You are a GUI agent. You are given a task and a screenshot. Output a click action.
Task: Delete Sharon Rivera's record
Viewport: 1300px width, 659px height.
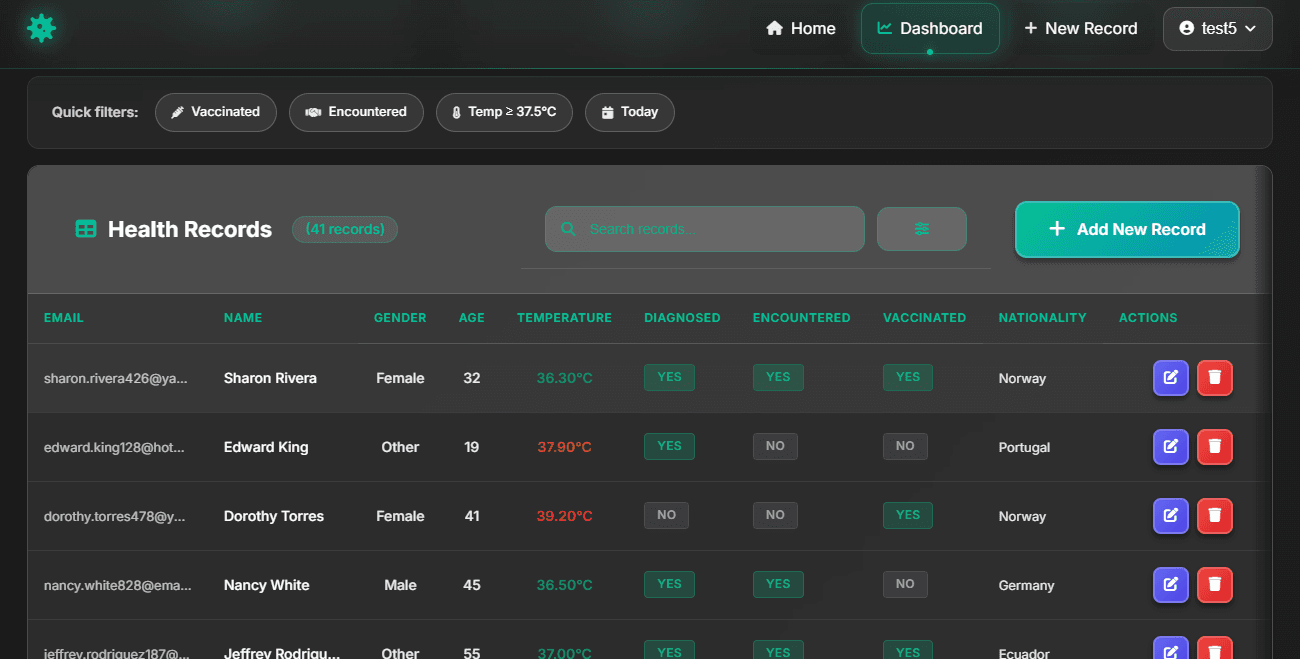(x=1215, y=378)
